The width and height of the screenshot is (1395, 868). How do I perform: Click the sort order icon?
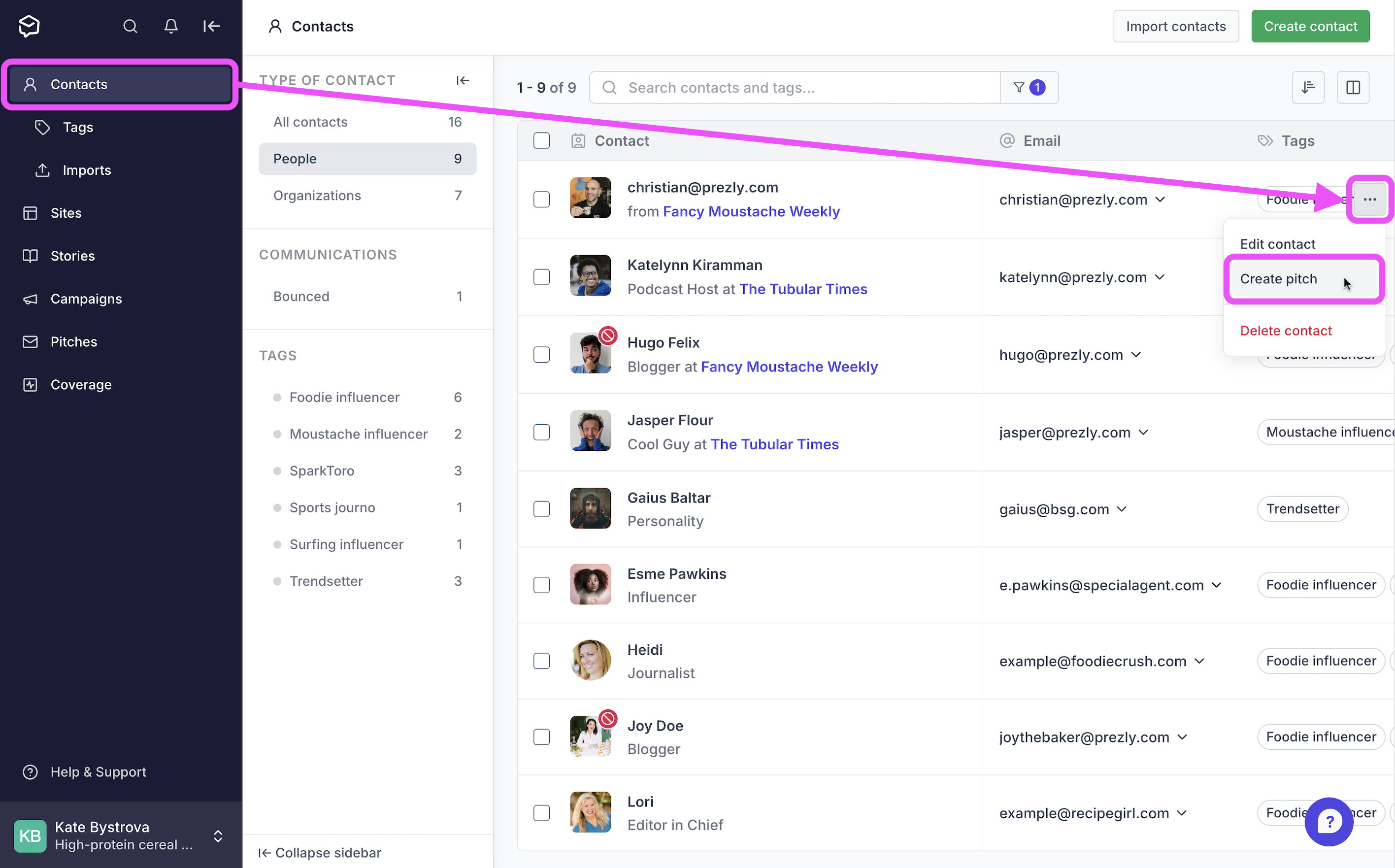coord(1308,87)
